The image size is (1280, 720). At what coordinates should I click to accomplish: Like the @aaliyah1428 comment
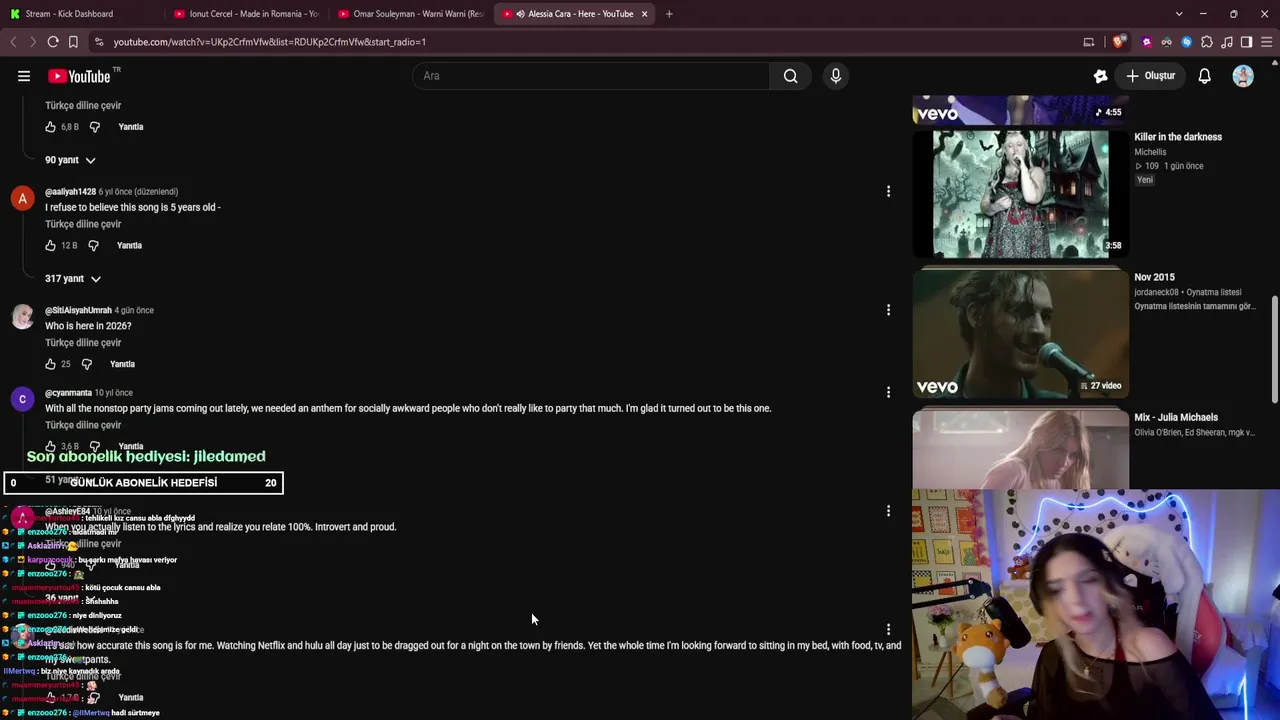click(x=50, y=245)
